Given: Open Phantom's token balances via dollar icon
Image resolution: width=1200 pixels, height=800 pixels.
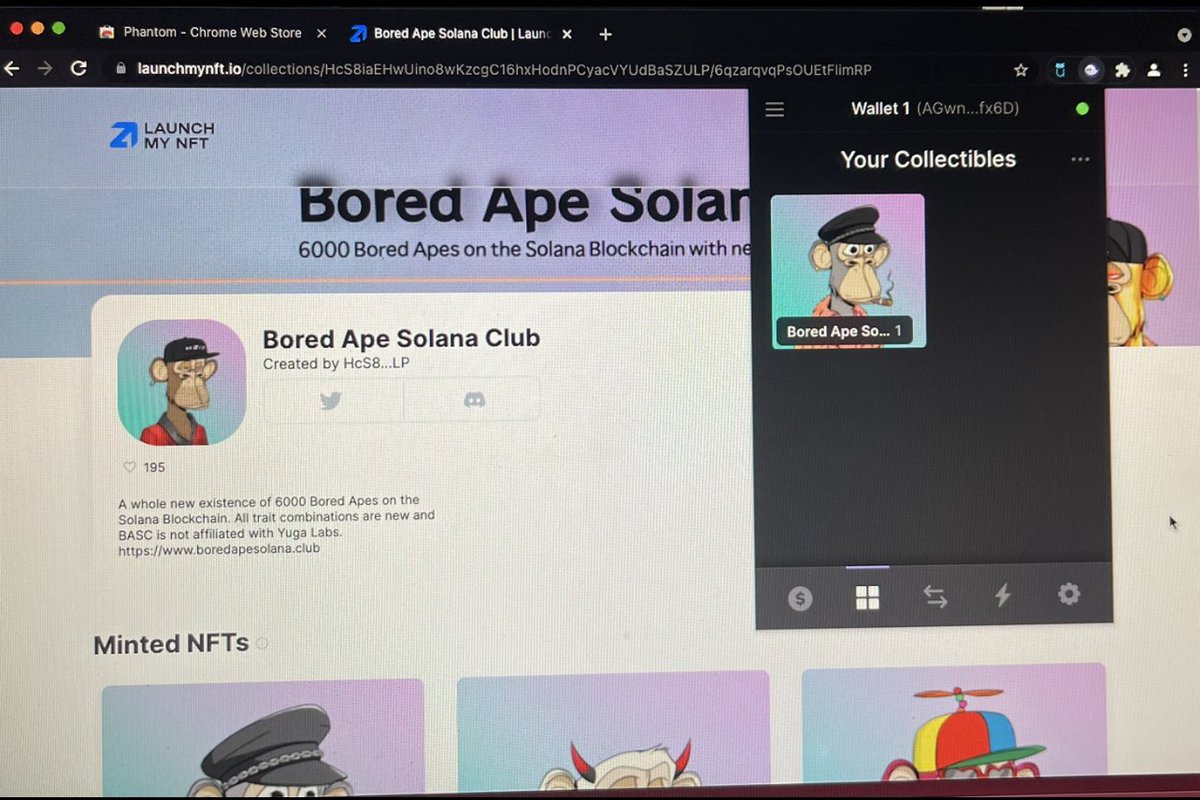Looking at the screenshot, I should 800,596.
